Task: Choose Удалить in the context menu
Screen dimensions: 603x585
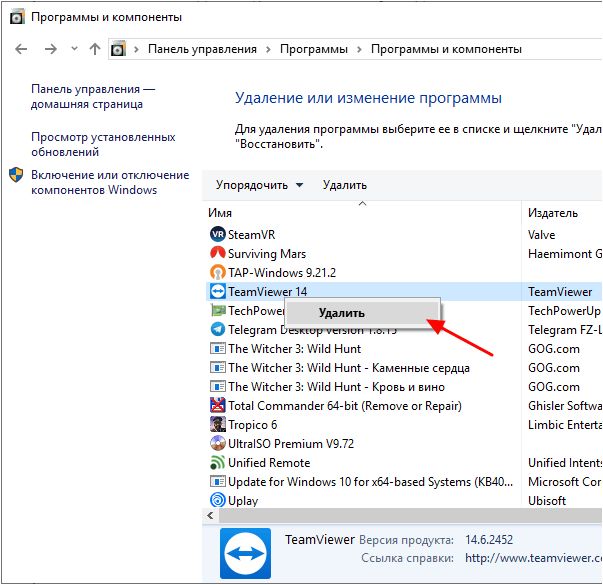Action: (x=362, y=313)
